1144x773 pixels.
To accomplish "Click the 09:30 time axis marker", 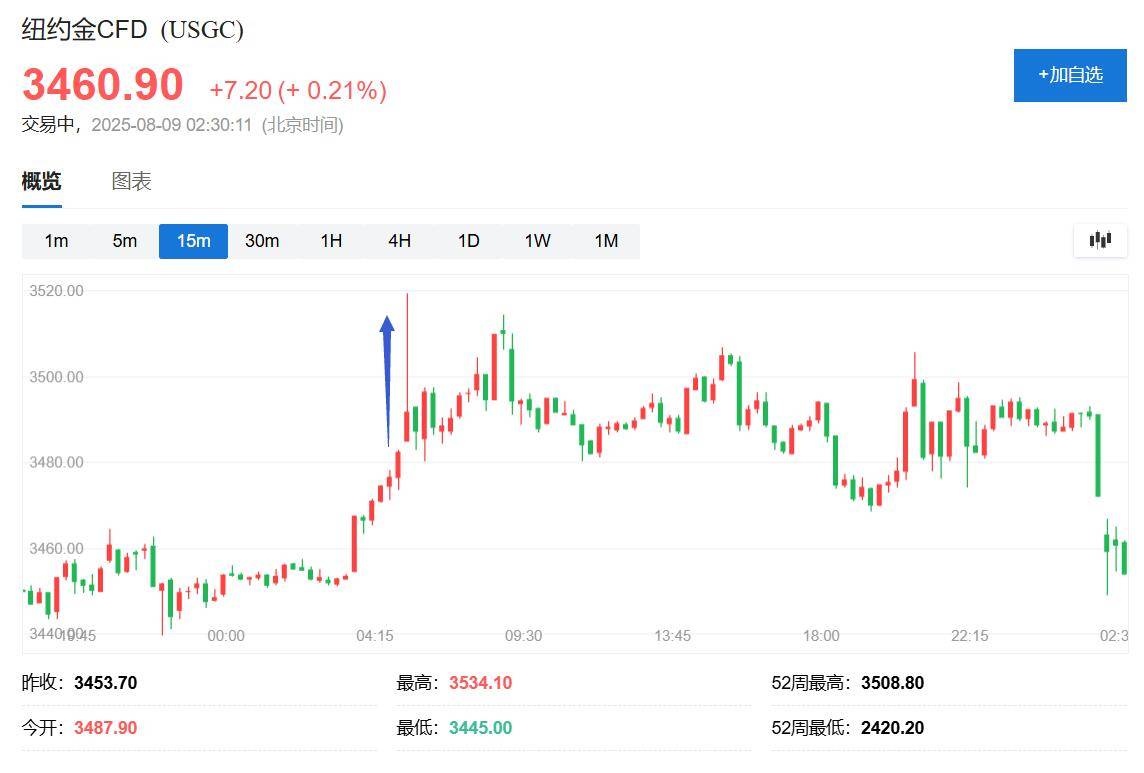I will click(523, 636).
